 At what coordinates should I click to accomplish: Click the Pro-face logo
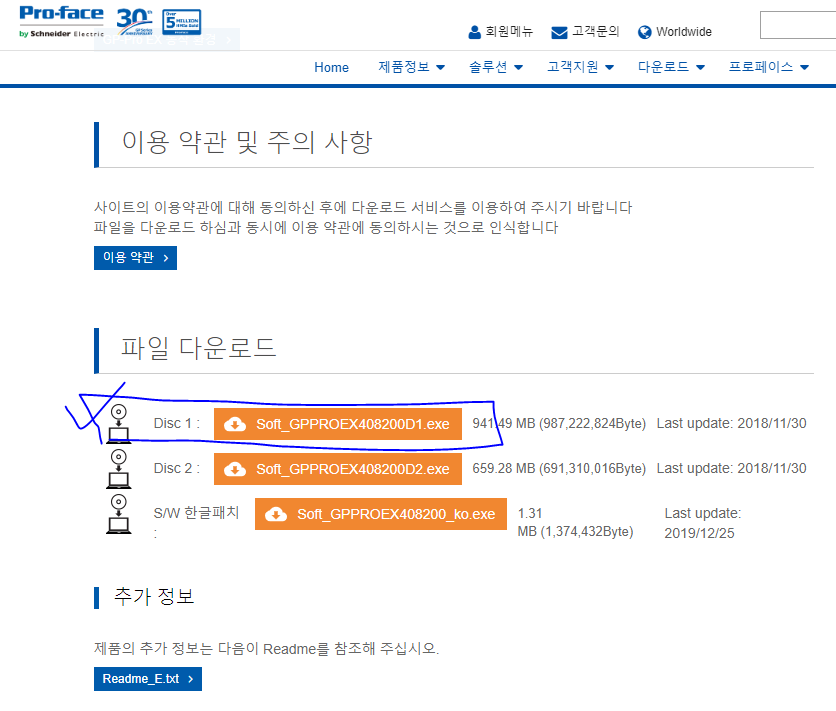tap(61, 21)
